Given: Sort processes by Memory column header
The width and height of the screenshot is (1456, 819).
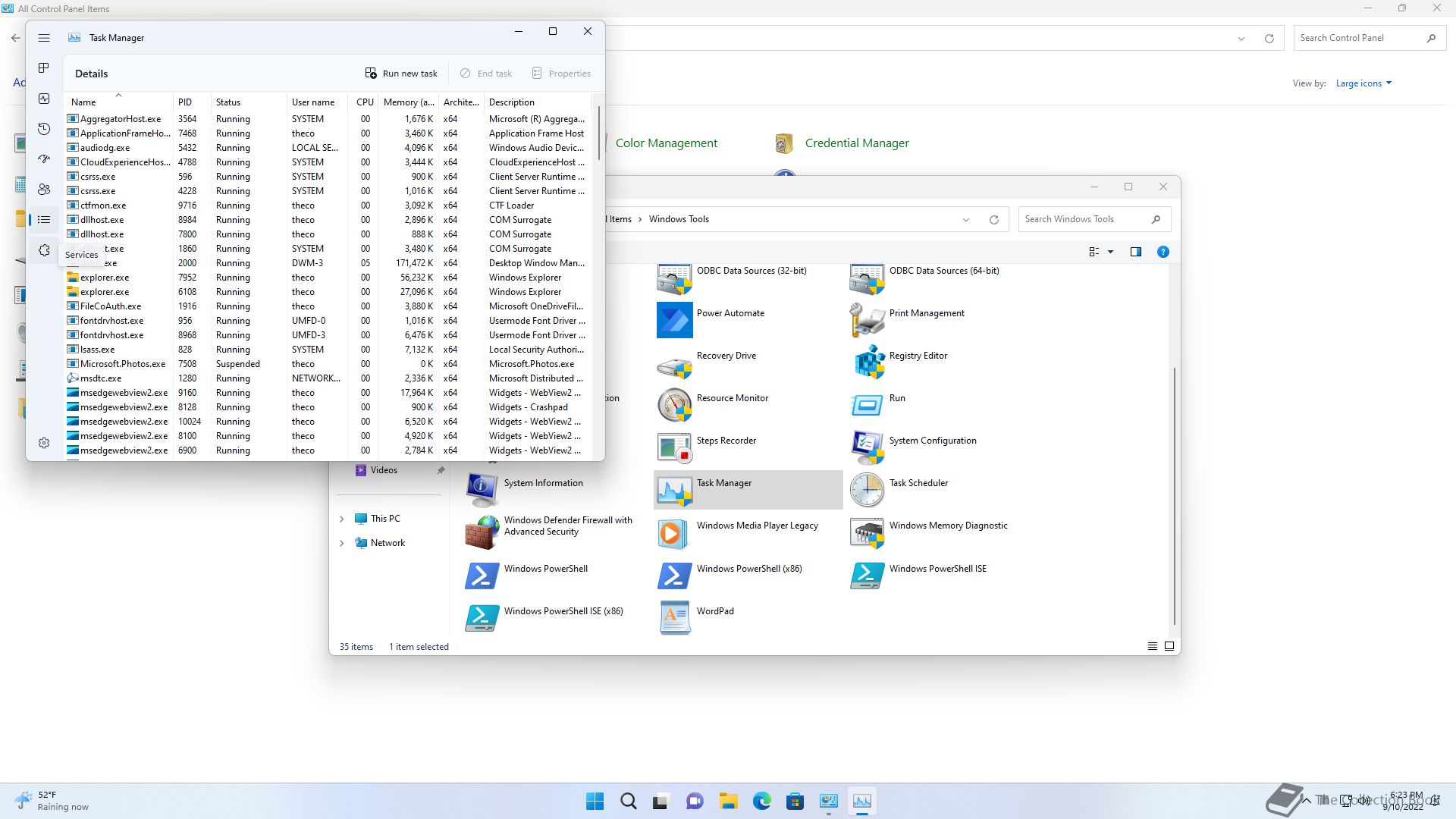Looking at the screenshot, I should [x=409, y=102].
